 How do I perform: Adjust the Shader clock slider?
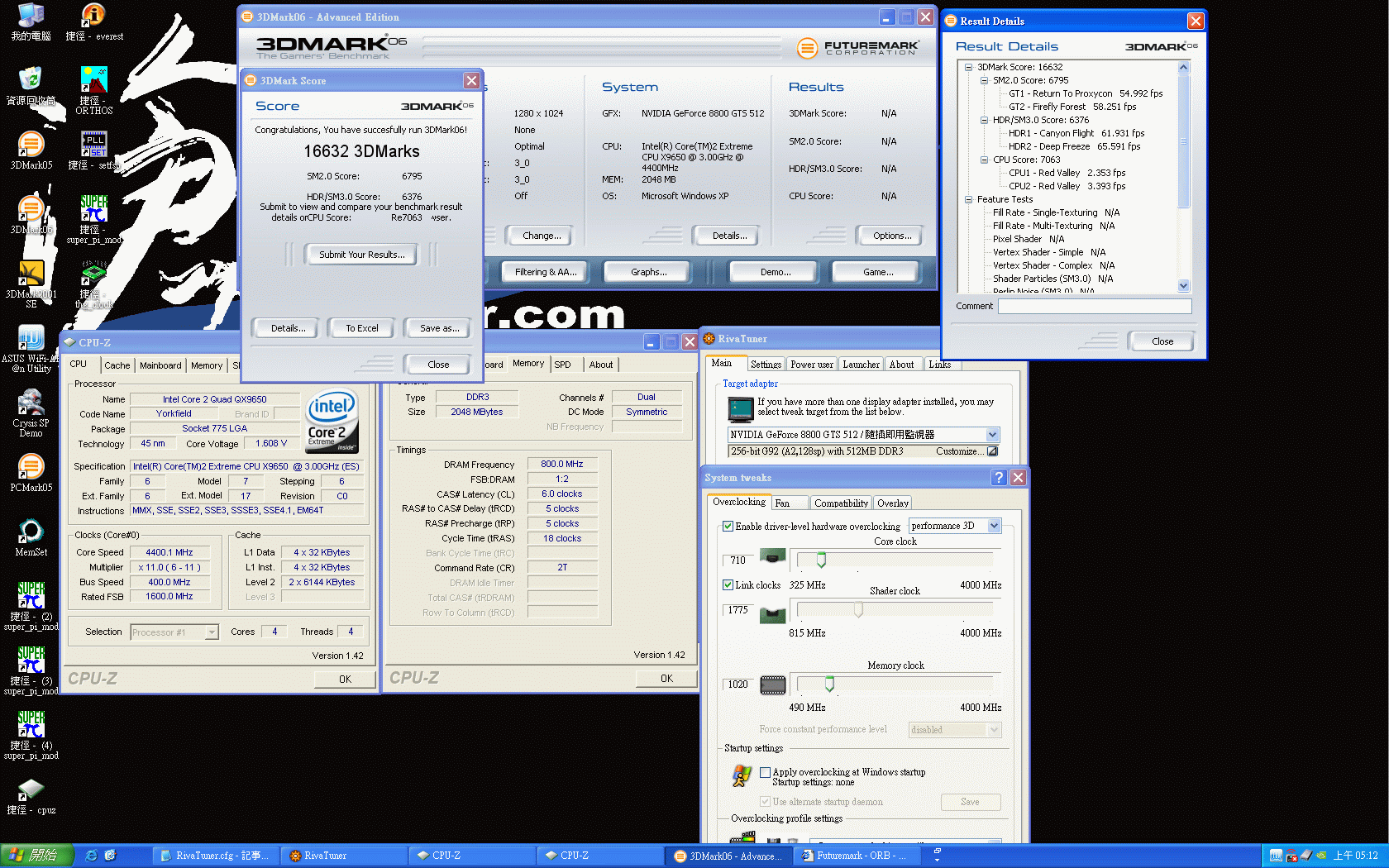click(x=858, y=610)
